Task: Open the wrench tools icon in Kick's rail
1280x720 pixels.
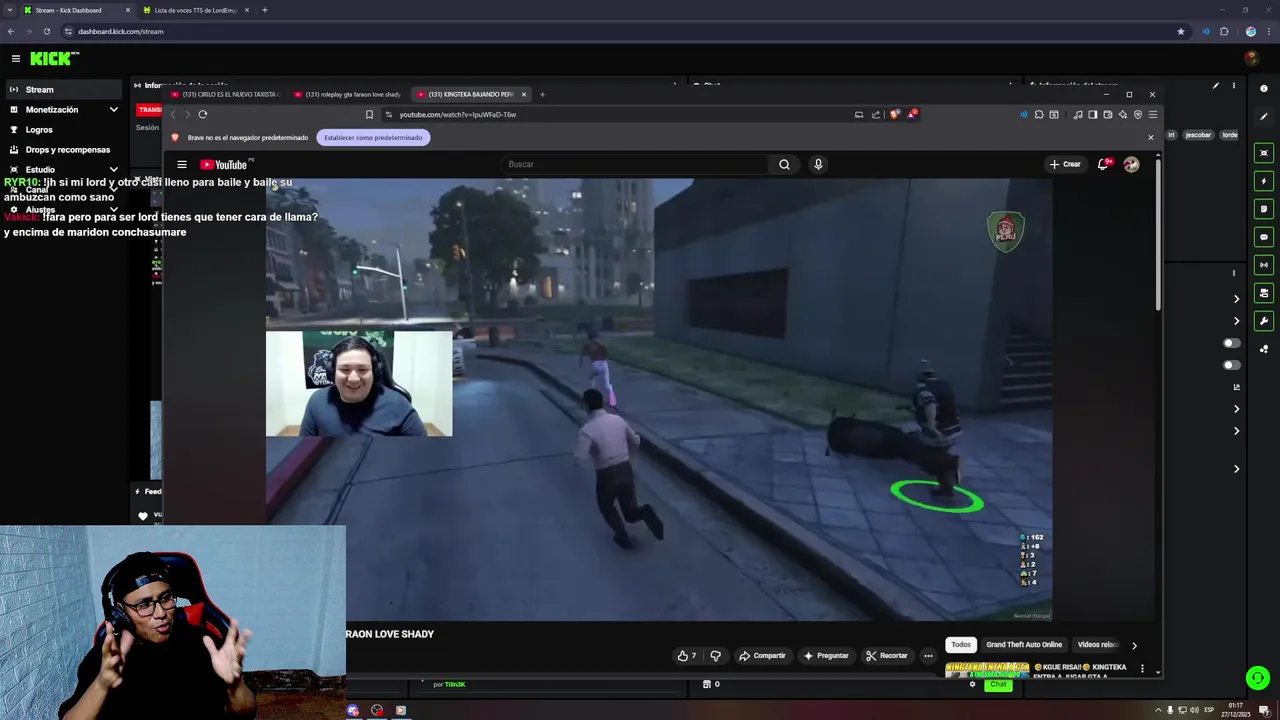Action: coord(1264,321)
